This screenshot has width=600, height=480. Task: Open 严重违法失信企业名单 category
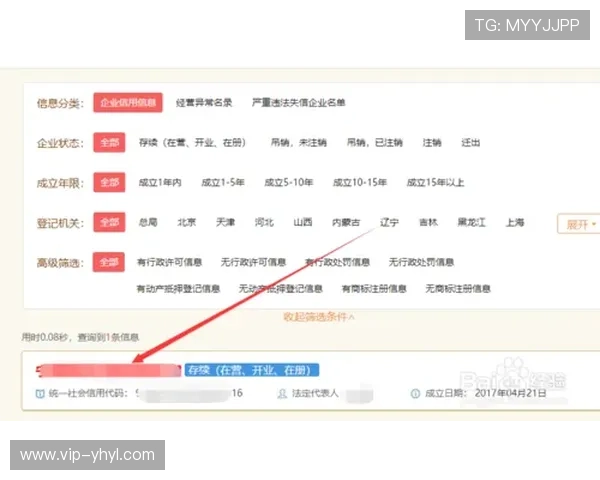[x=298, y=103]
